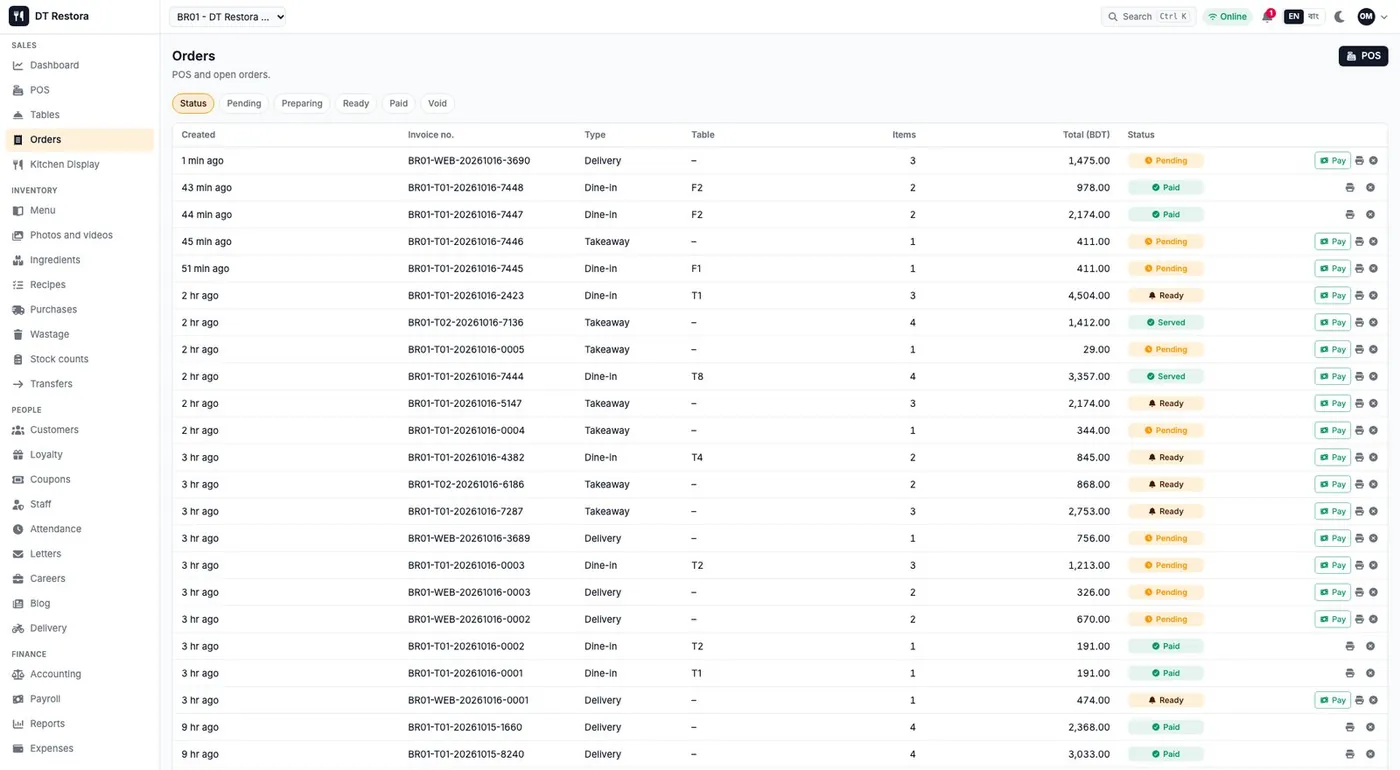Open the black POS button
Viewport: 1400px width, 770px height.
(1363, 56)
